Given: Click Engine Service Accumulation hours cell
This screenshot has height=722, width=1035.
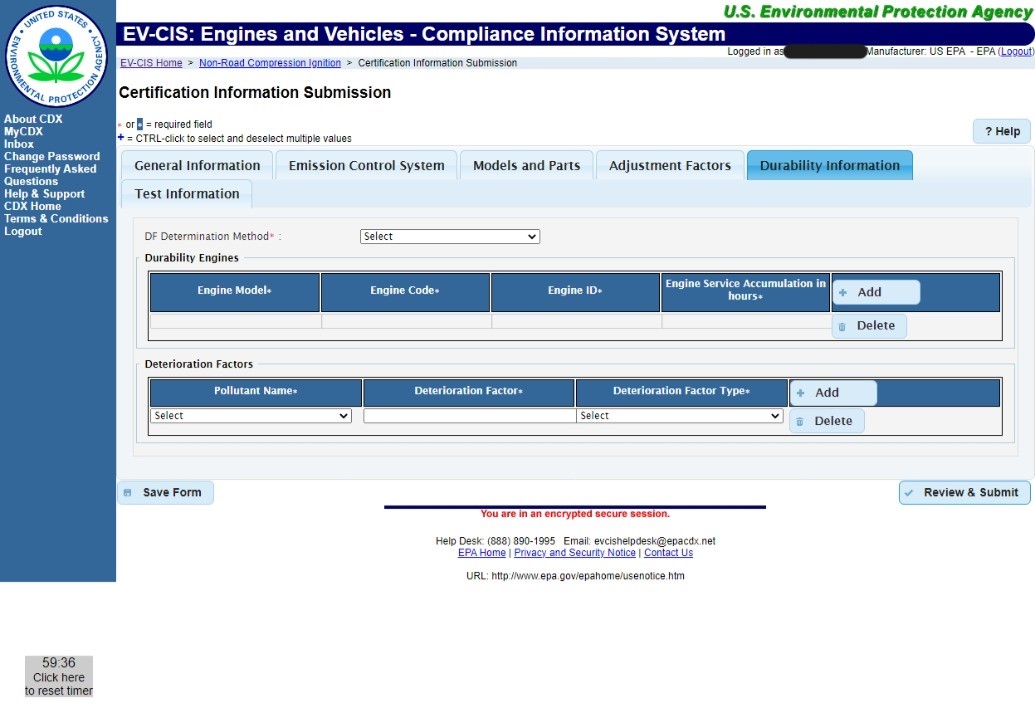Looking at the screenshot, I should pyautogui.click(x=746, y=321).
